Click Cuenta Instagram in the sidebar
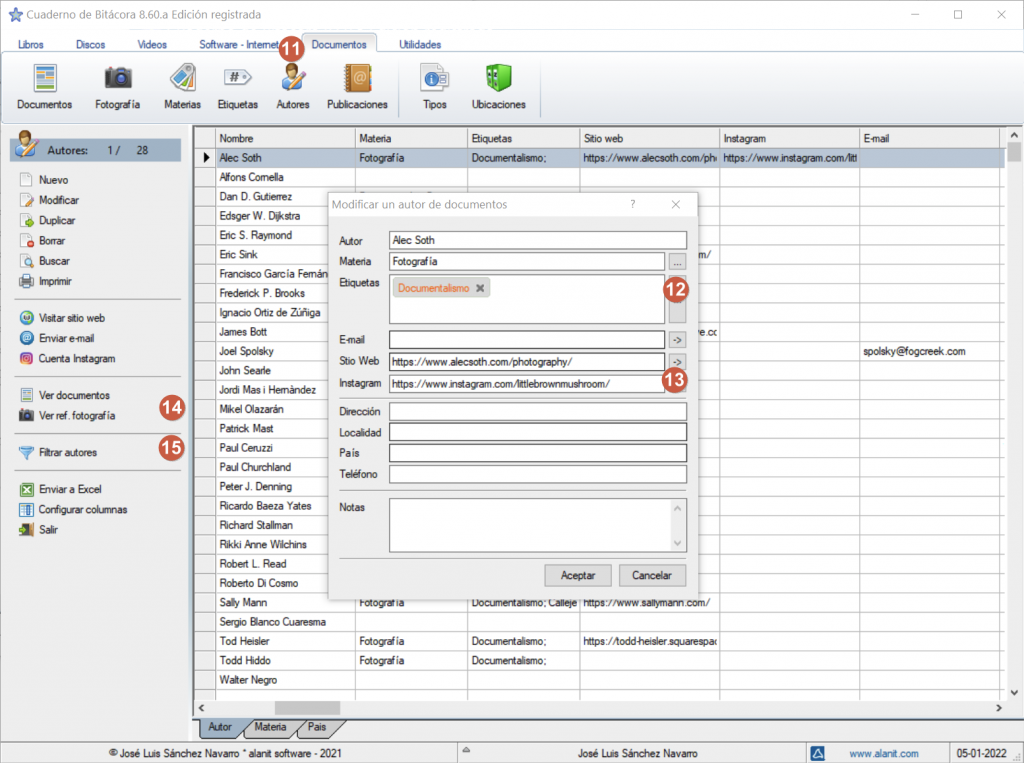Screen dimensions: 1024x763 click(x=76, y=358)
